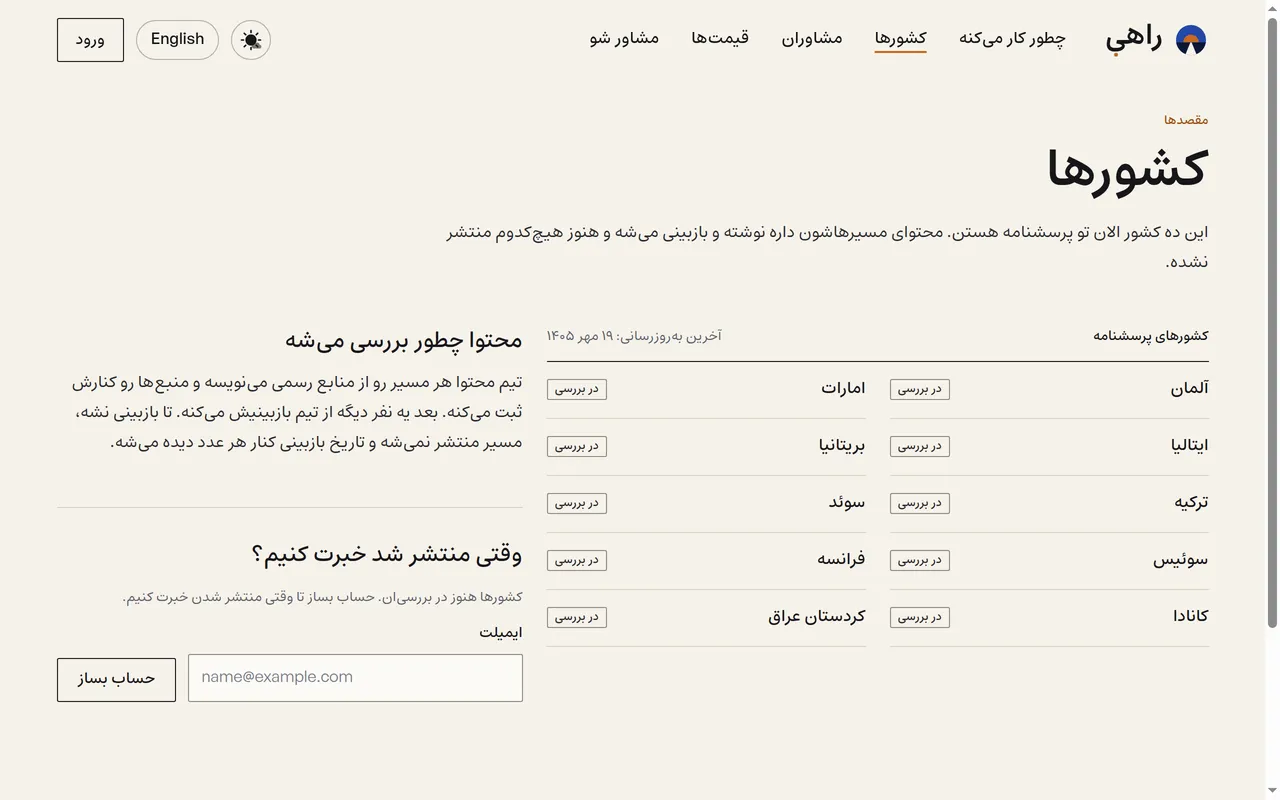This screenshot has height=800, width=1280.
Task: Select the ایتالیا country row
Action: pyautogui.click(x=1049, y=447)
